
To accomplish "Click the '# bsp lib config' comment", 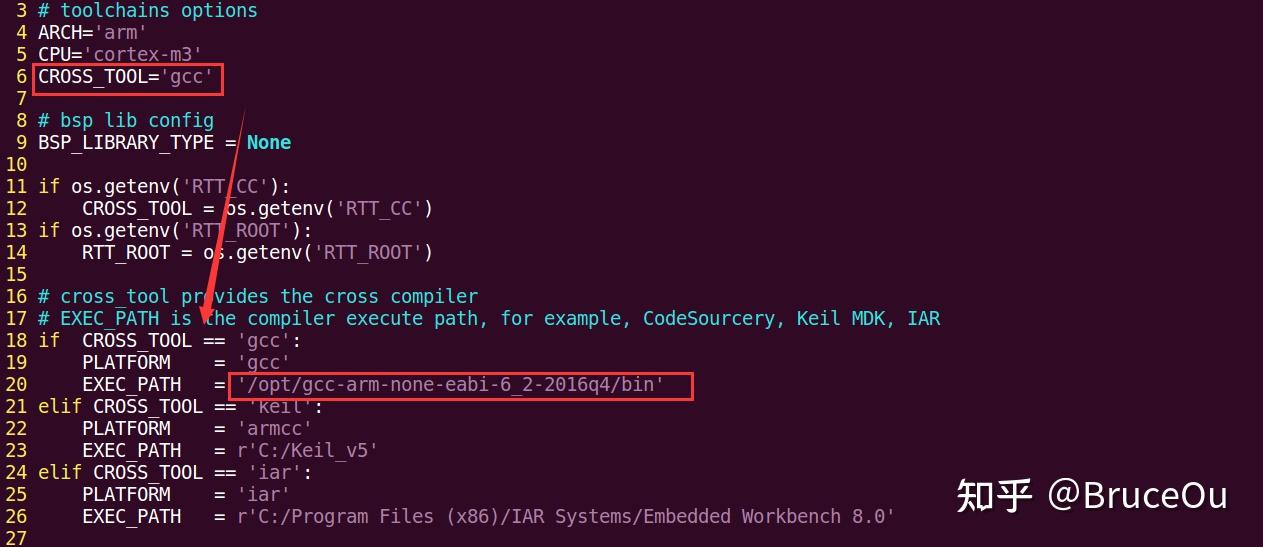I will (x=126, y=120).
